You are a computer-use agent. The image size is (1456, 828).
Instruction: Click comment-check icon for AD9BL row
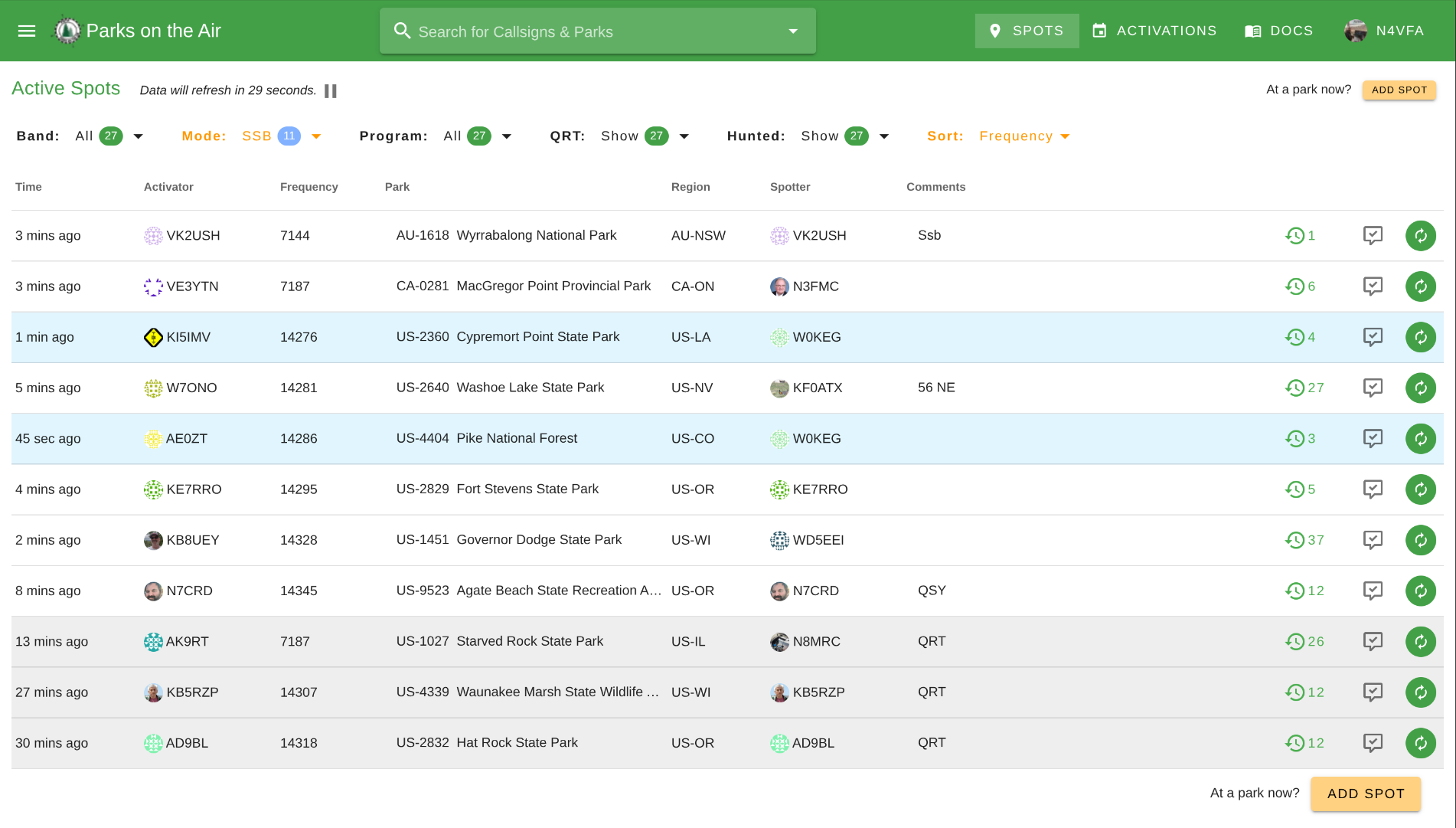[x=1373, y=743]
